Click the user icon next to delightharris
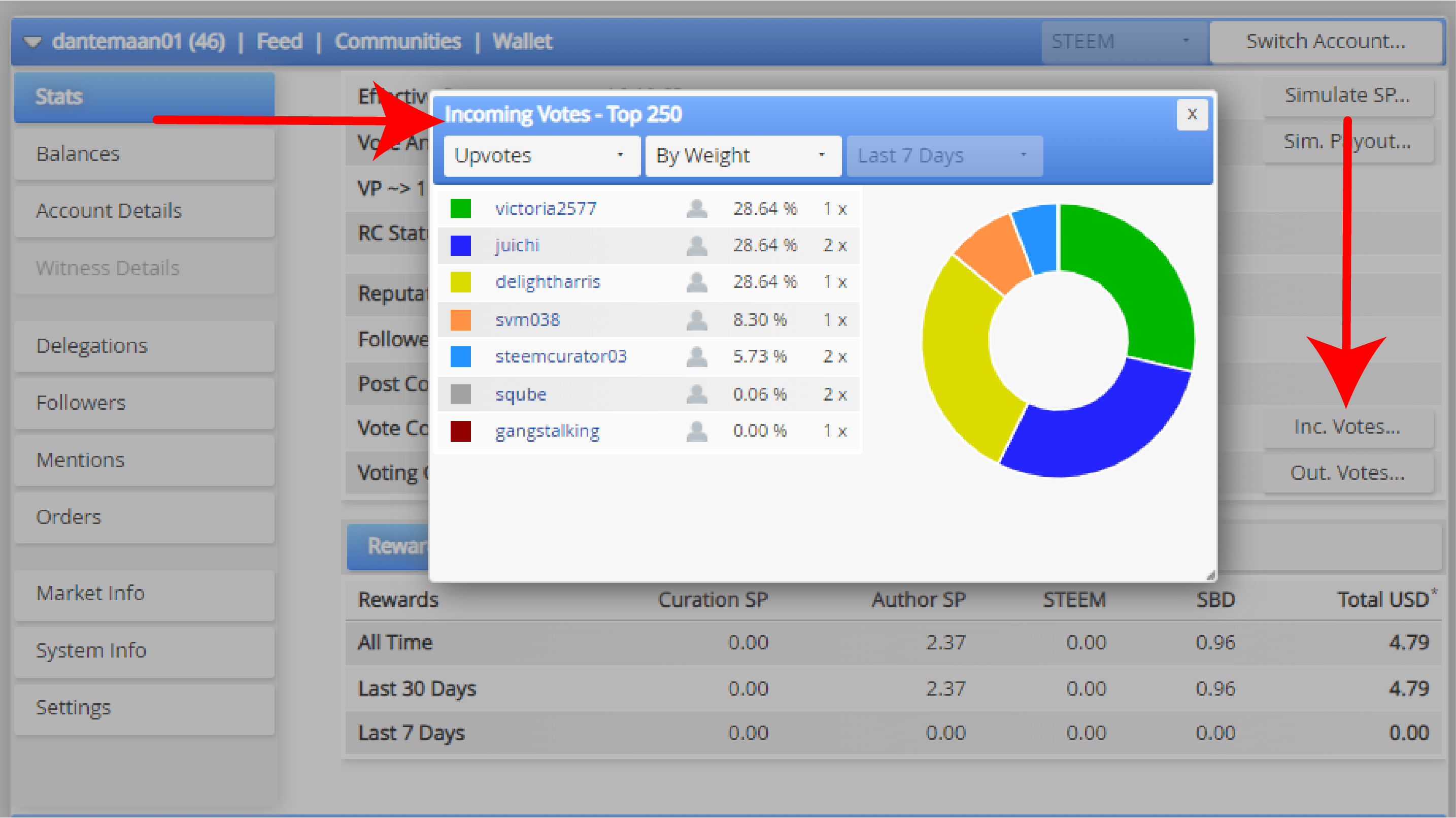This screenshot has height=818, width=1456. tap(696, 282)
